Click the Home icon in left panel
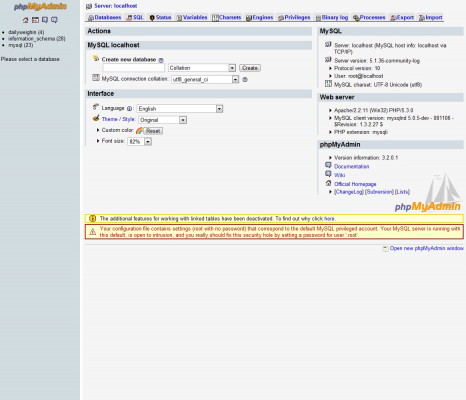The image size is (466, 400). tap(26, 20)
